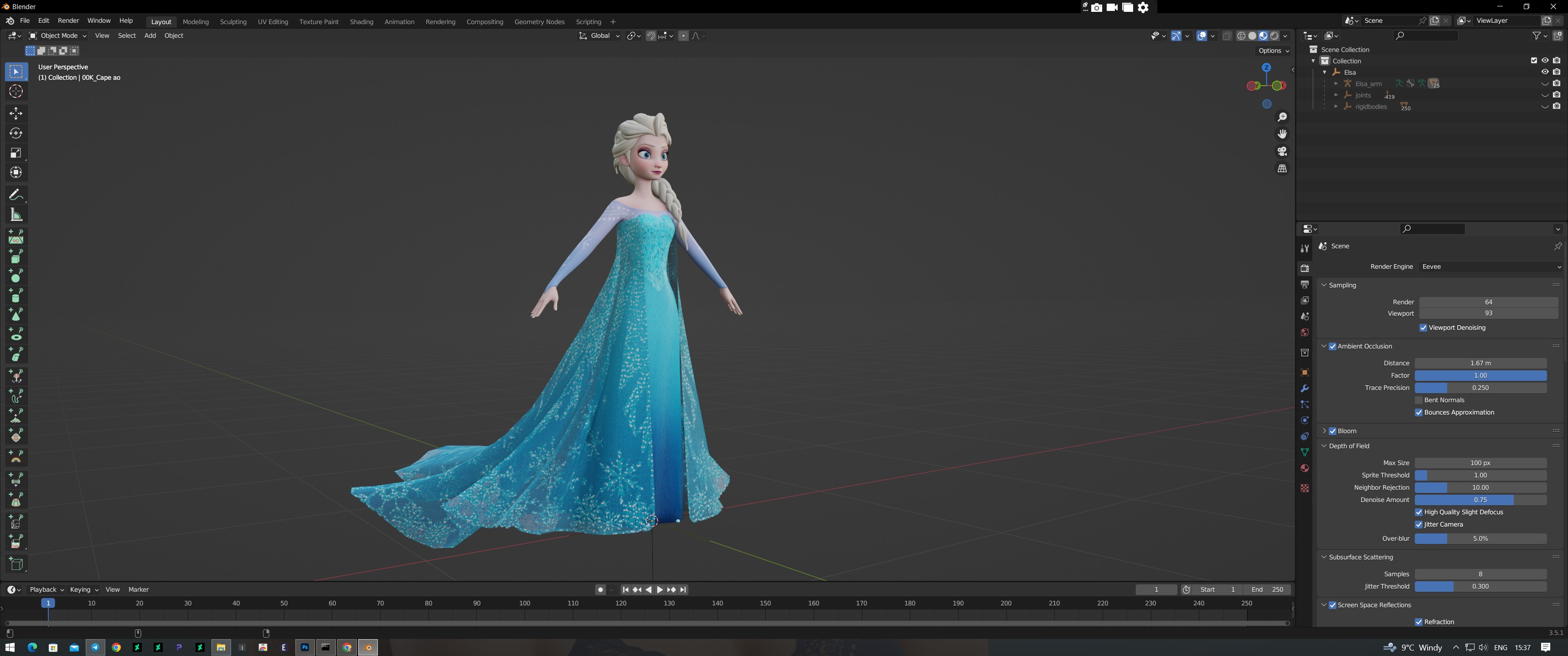Expand the Bloom panel

1324,431
